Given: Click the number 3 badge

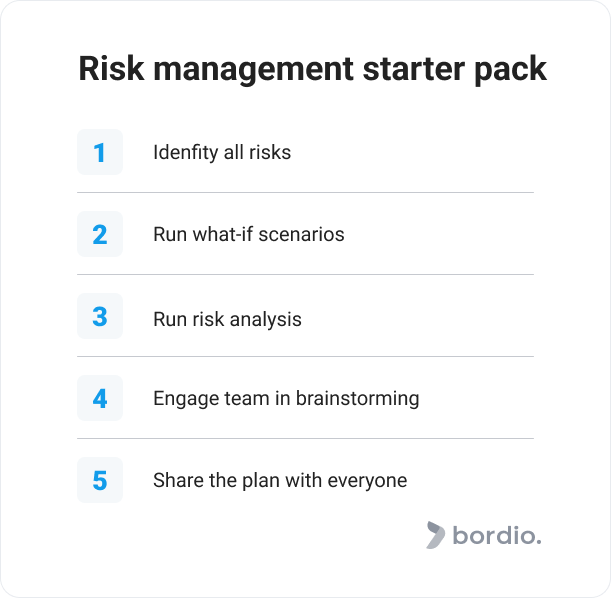Looking at the screenshot, I should tap(100, 316).
